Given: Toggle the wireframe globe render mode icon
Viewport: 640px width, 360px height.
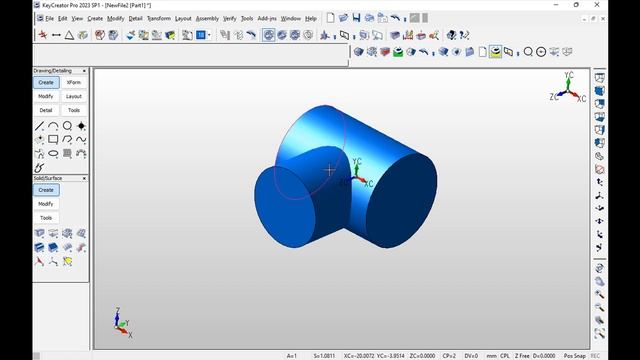Looking at the screenshot, I should (308, 35).
